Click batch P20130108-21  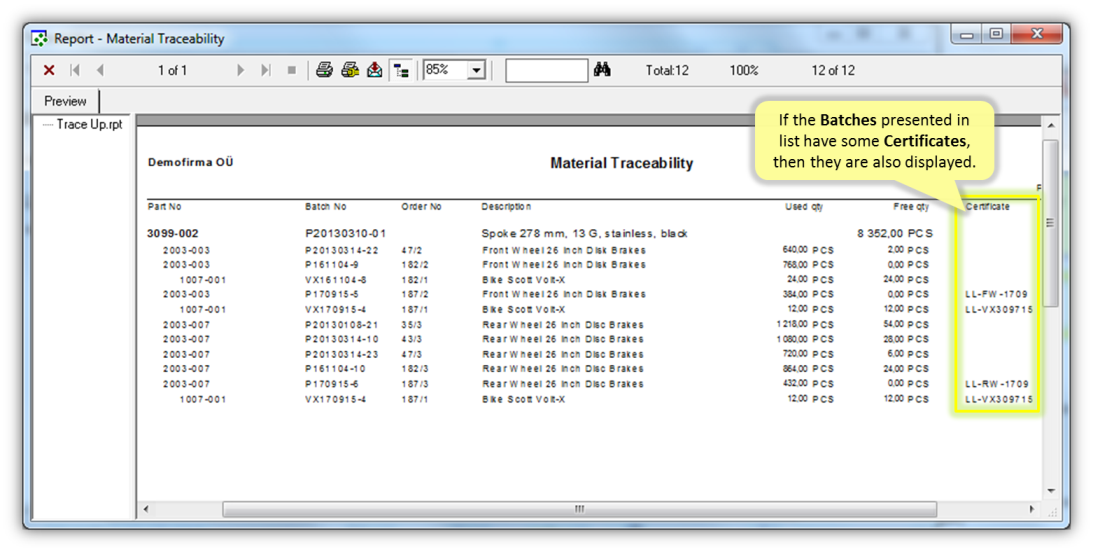tap(342, 325)
